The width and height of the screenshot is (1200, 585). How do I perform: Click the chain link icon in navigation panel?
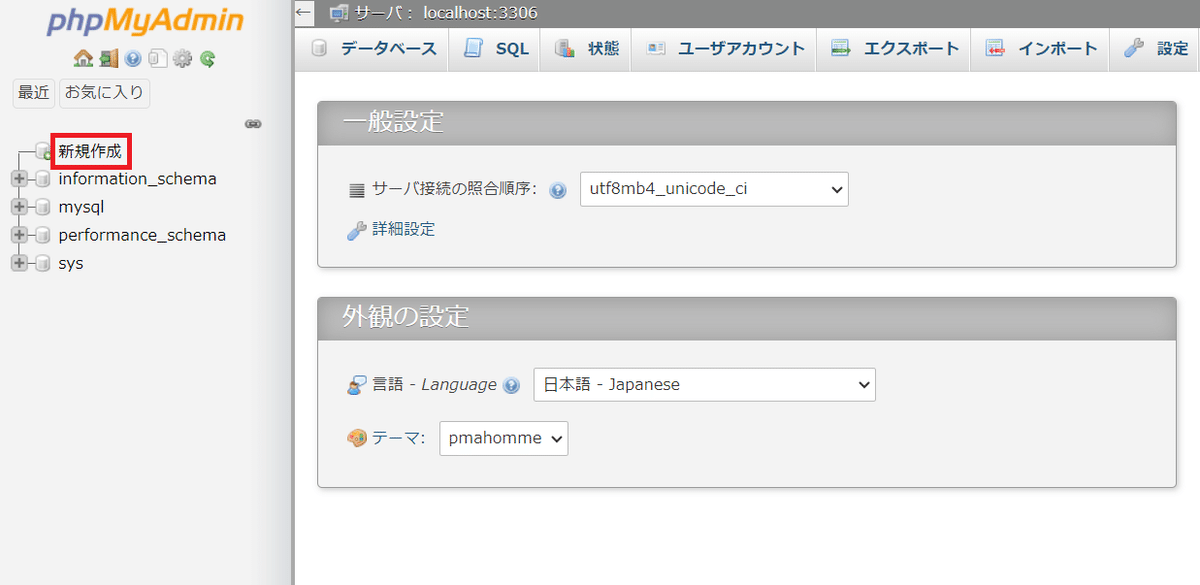(x=253, y=124)
